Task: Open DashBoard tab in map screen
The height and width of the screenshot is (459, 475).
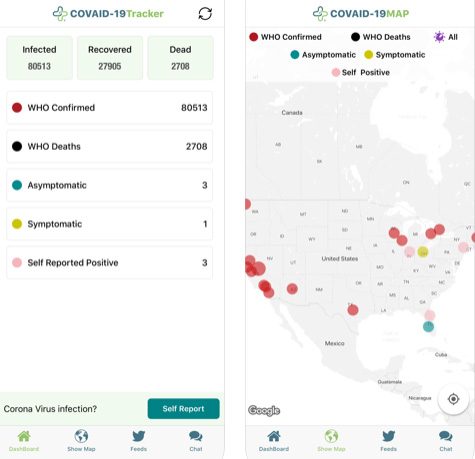Action: pos(274,441)
